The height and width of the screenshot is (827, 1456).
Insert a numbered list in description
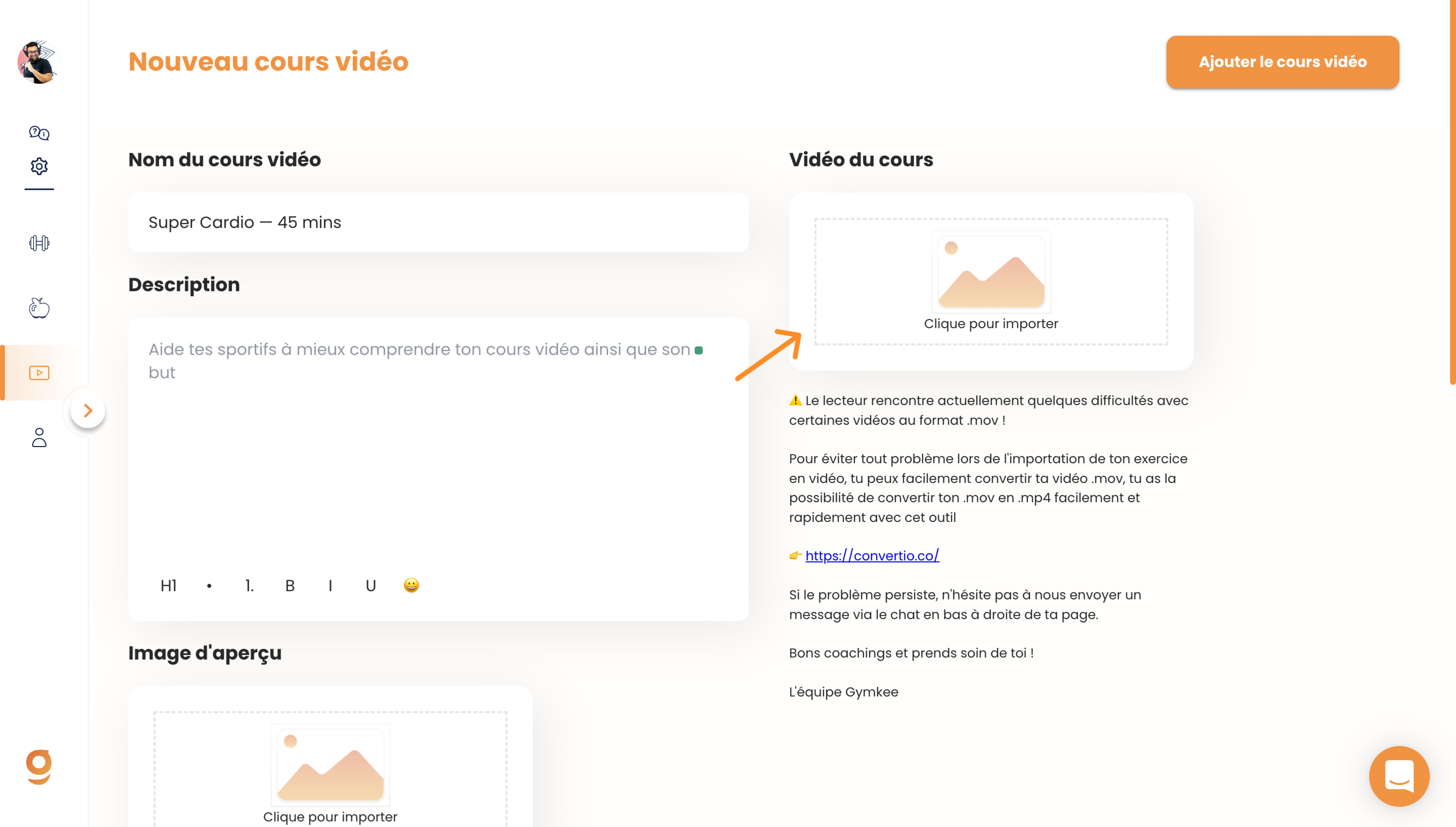point(250,586)
